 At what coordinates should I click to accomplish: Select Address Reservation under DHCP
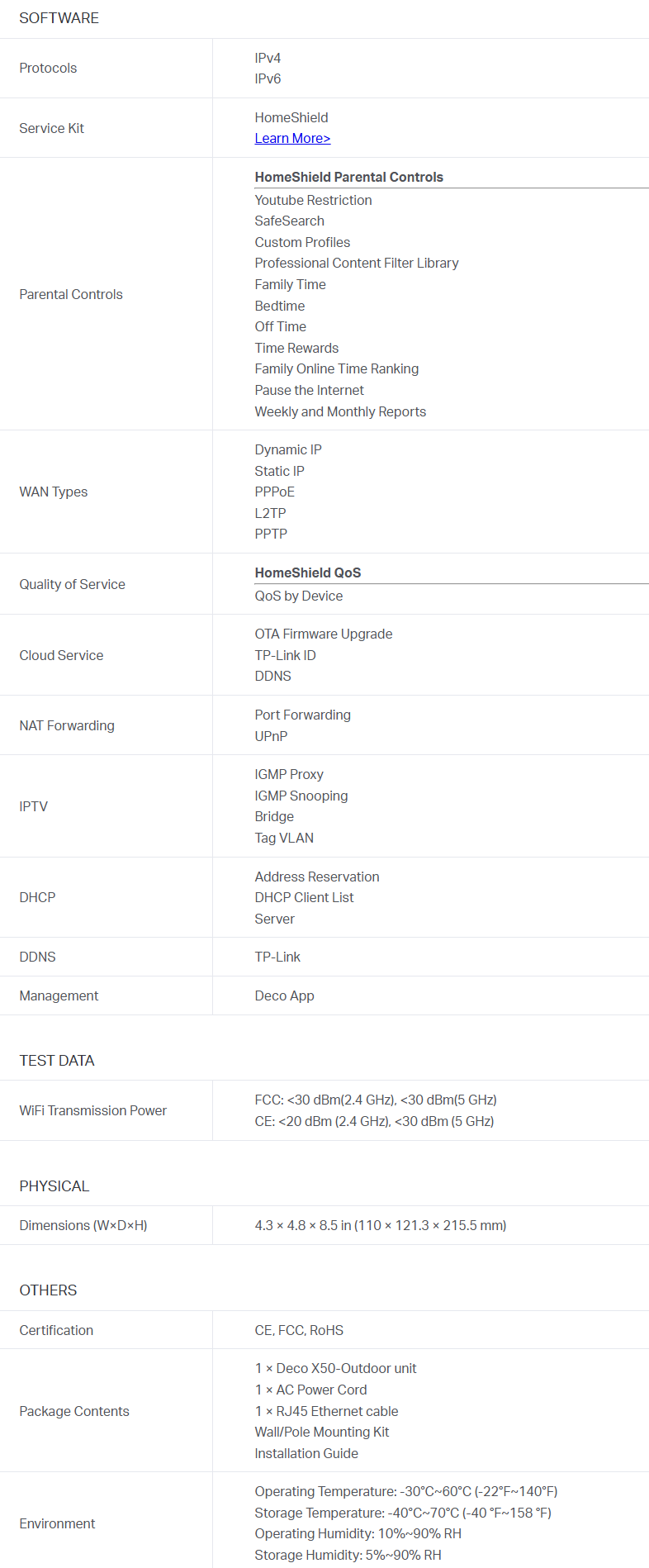[x=317, y=877]
